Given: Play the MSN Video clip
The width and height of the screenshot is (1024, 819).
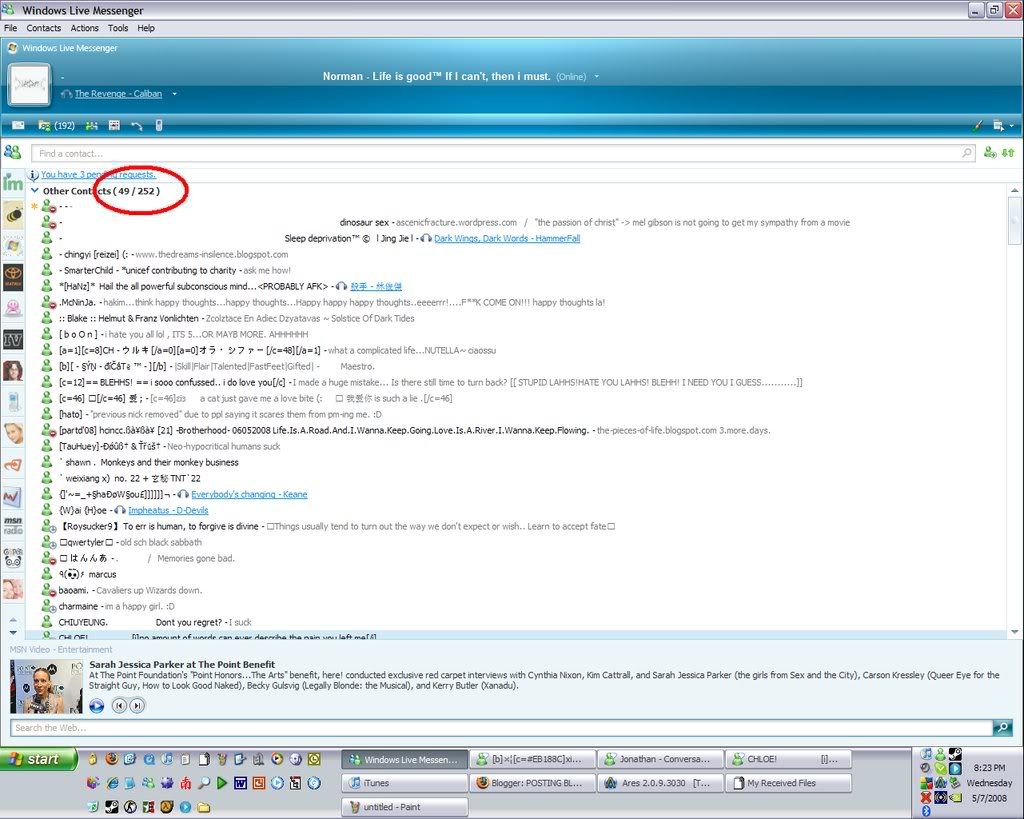Looking at the screenshot, I should [x=96, y=705].
